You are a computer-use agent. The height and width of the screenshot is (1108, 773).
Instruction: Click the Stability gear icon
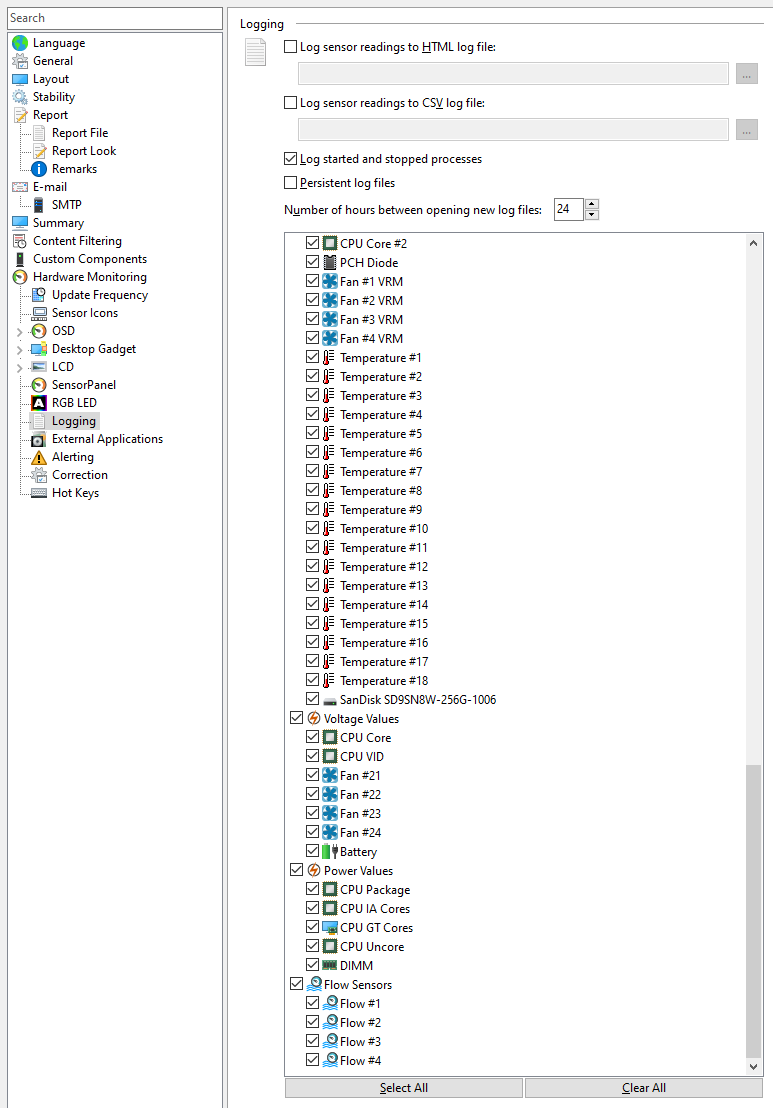[x=20, y=97]
